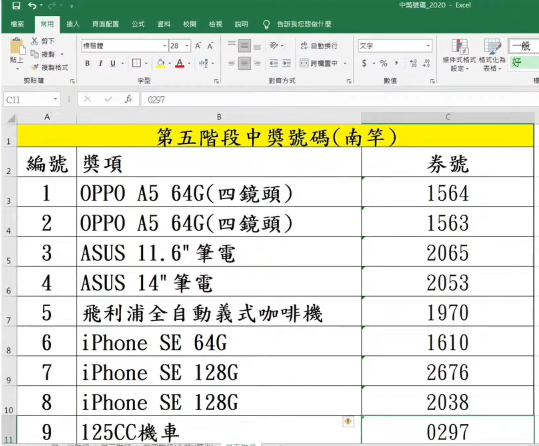Switch to the 檢視 View tab
This screenshot has height=446, width=539.
tap(216, 24)
